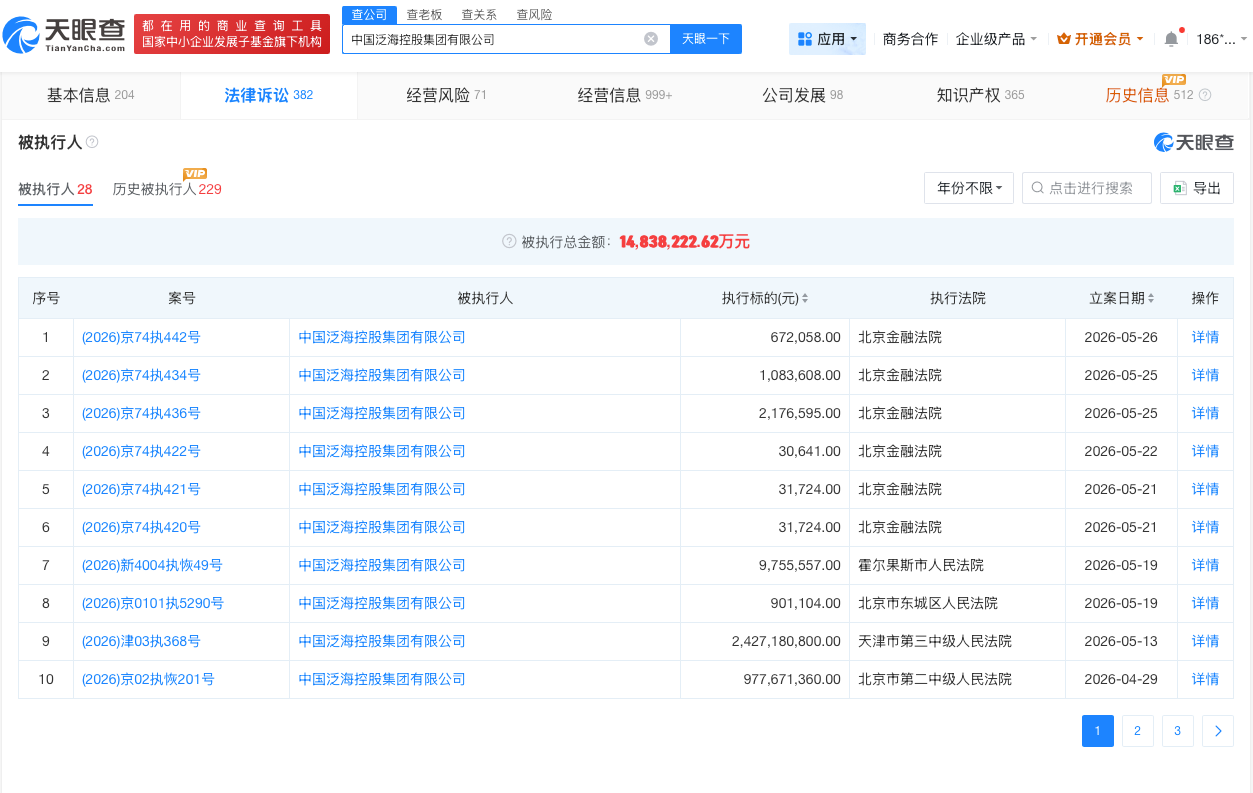The image size is (1253, 793).
Task: Click the red 国家中小企业发展子基金 banner
Action: (x=233, y=34)
